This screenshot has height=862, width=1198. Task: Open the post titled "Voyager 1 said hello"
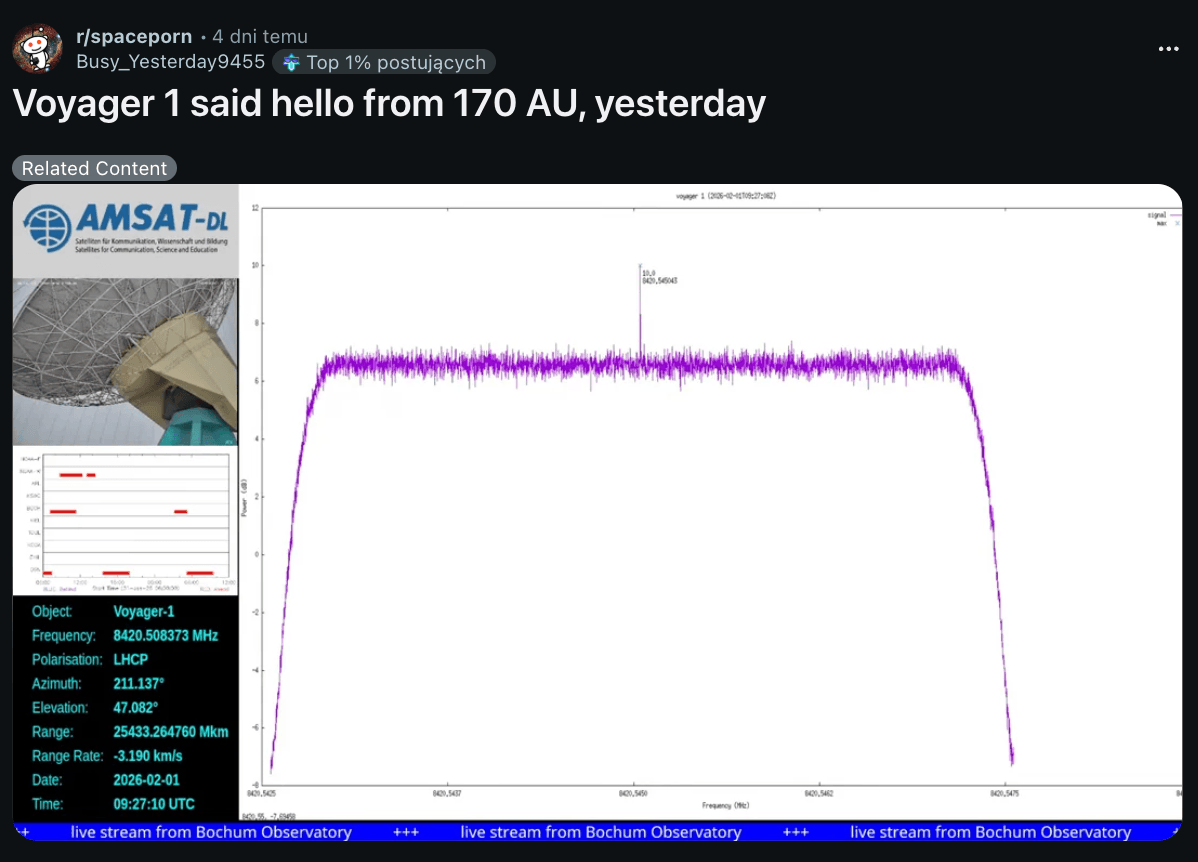point(389,104)
